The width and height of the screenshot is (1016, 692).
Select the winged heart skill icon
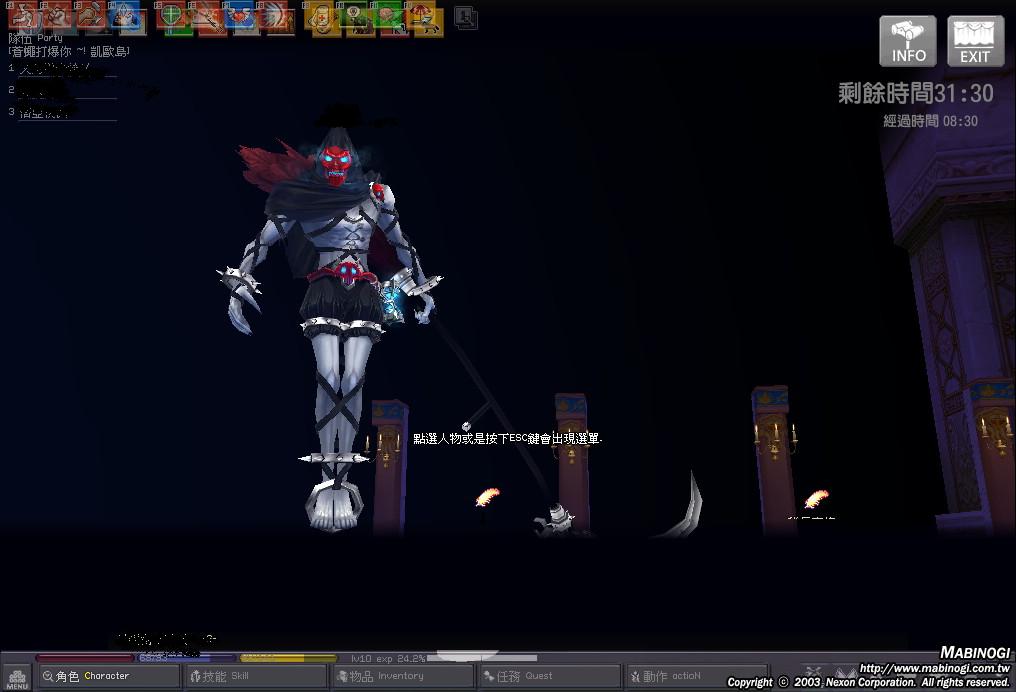click(x=240, y=17)
